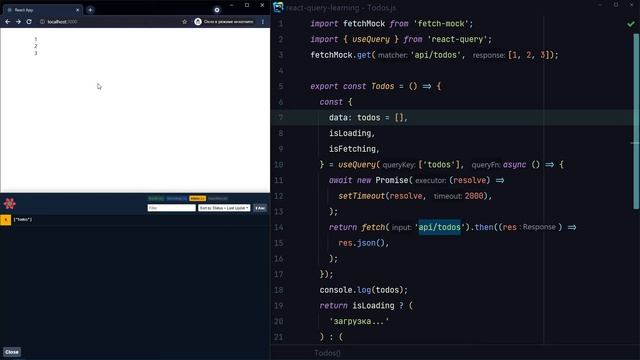Toggle ascending sort order button
The width and height of the screenshot is (640, 360).
pos(260,208)
